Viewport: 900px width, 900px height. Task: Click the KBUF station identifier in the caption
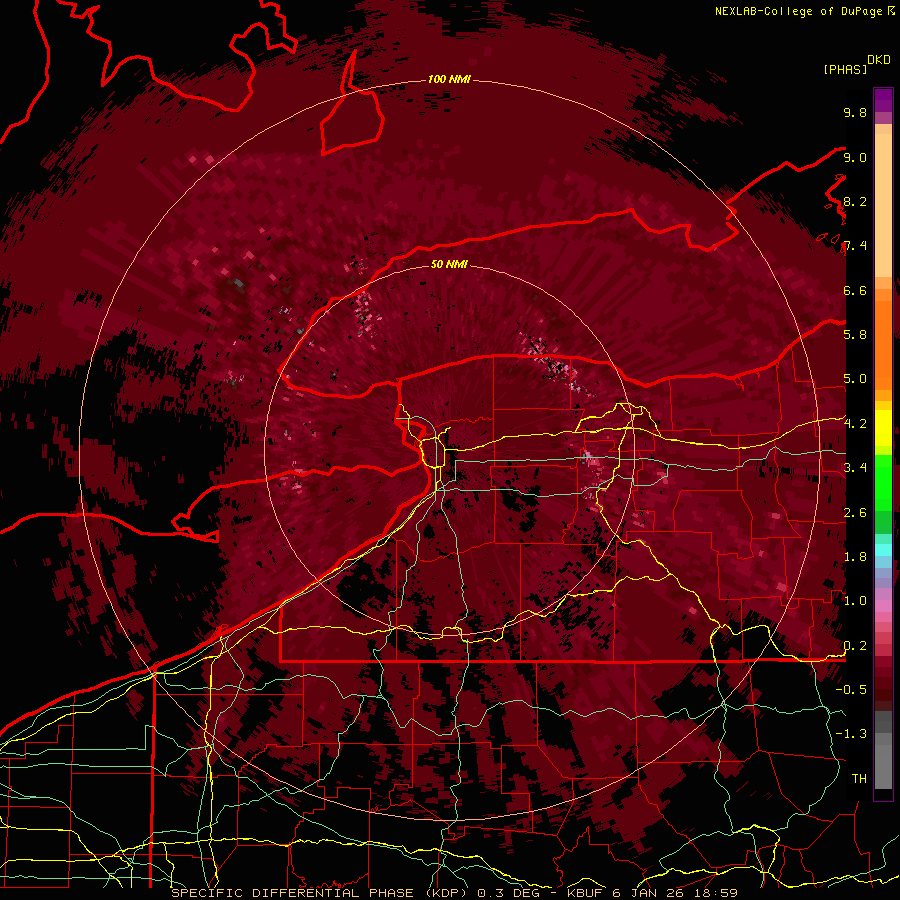point(585,893)
